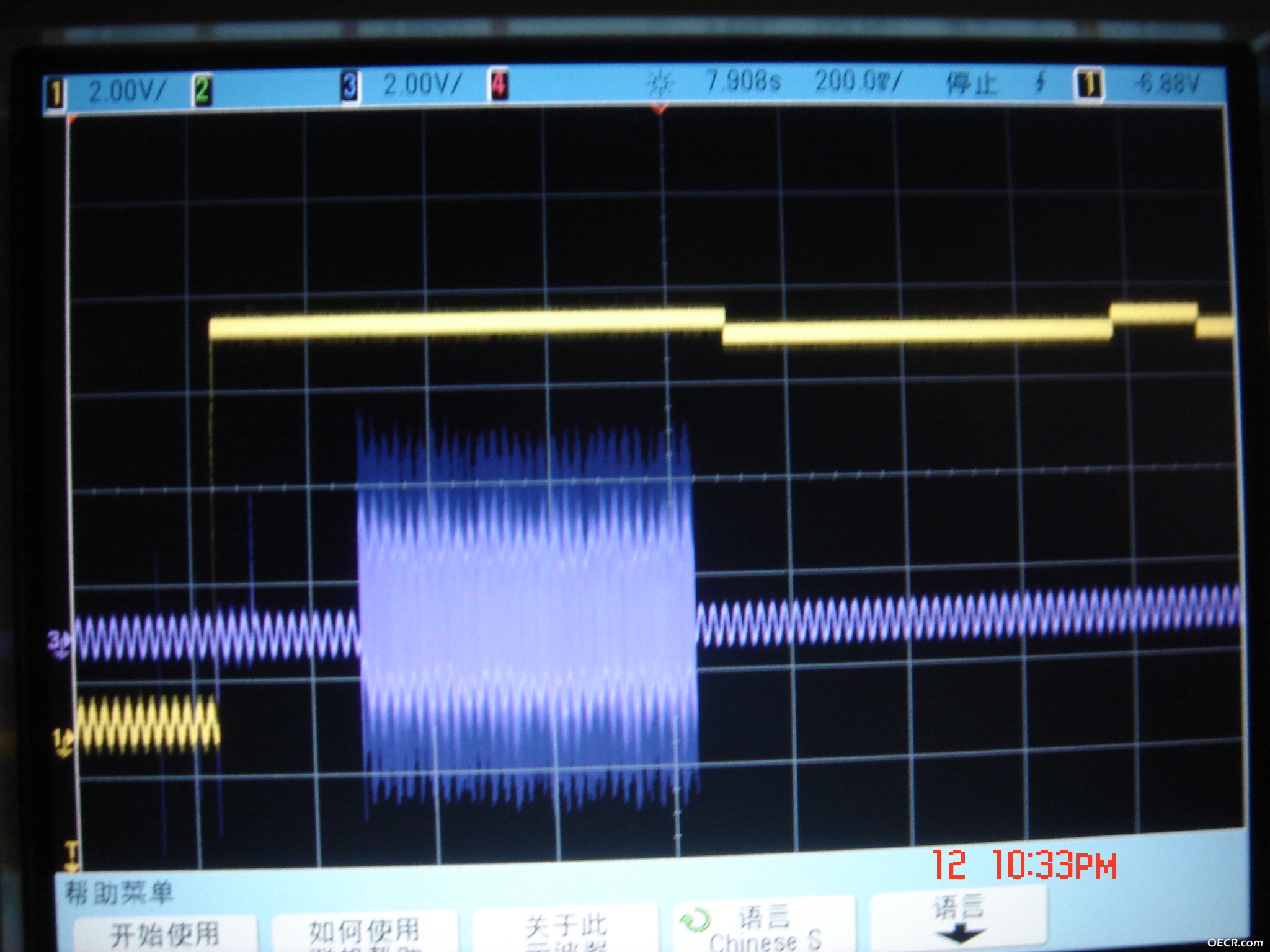Click the orange trigger time marker at top
This screenshot has height=952, width=1270.
coord(660,110)
